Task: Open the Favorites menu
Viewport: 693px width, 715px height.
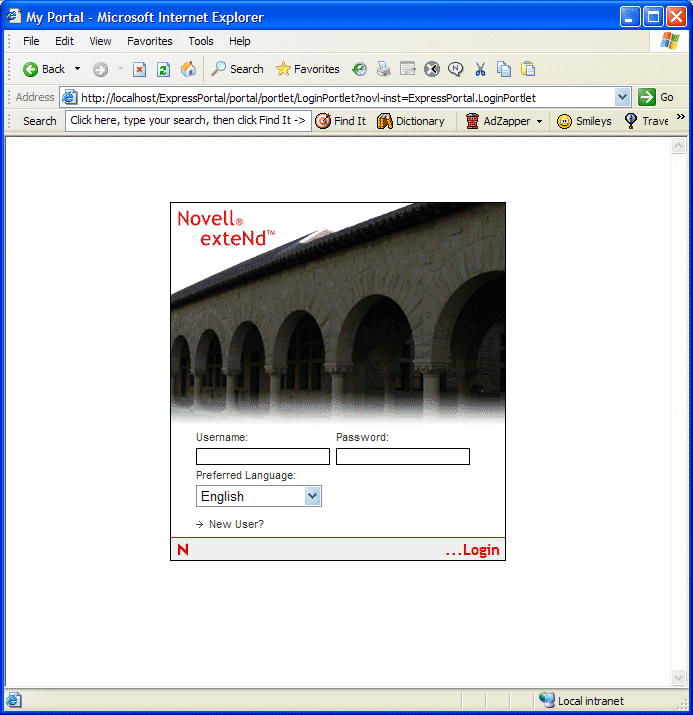Action: [x=150, y=41]
